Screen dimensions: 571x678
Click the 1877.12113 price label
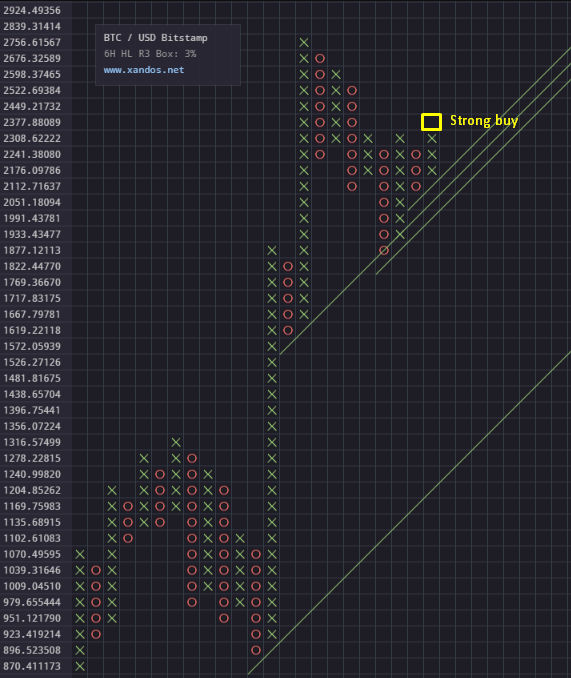32,250
